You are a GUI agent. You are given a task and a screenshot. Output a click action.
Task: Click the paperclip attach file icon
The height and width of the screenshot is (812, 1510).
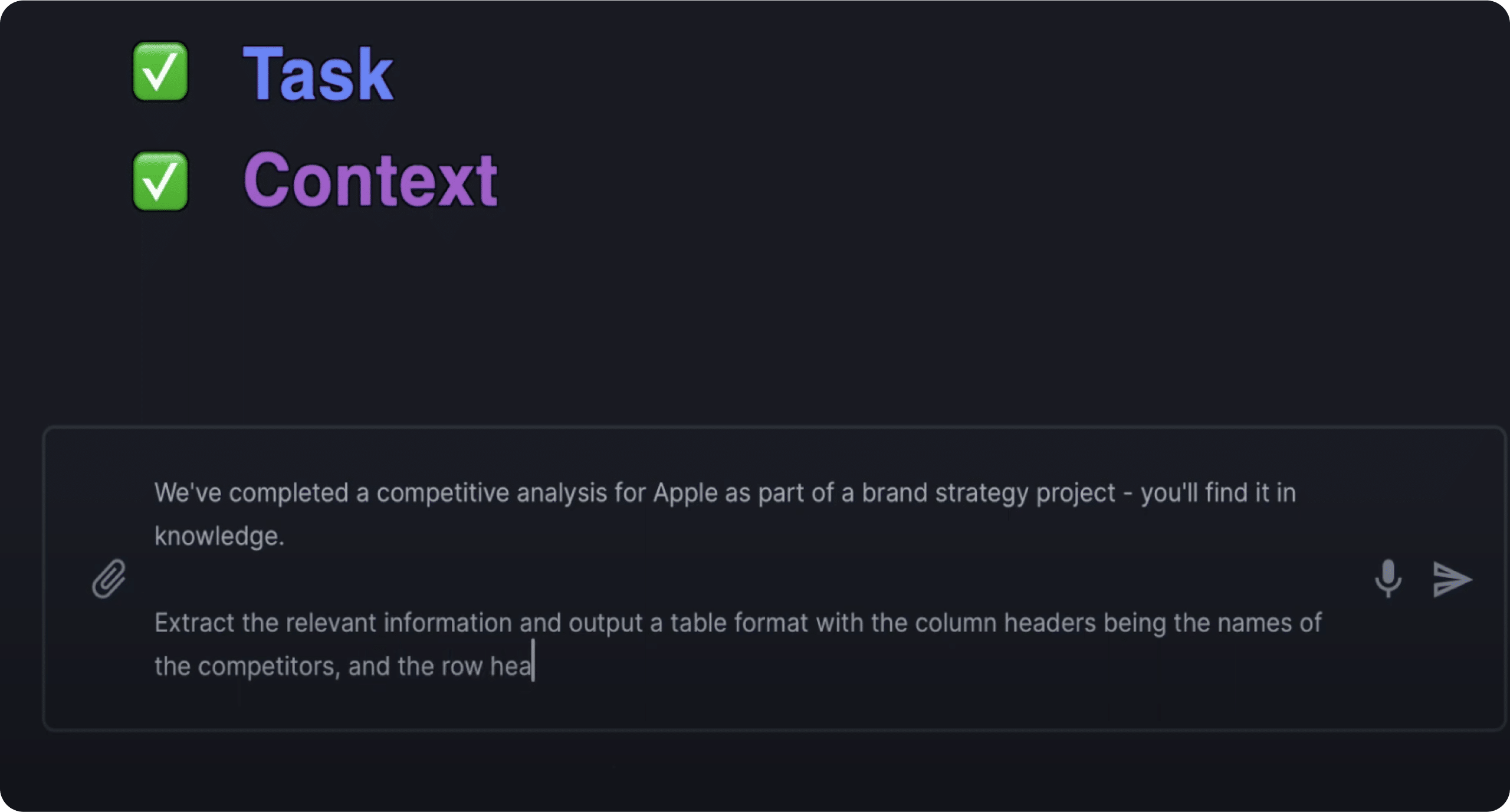109,578
